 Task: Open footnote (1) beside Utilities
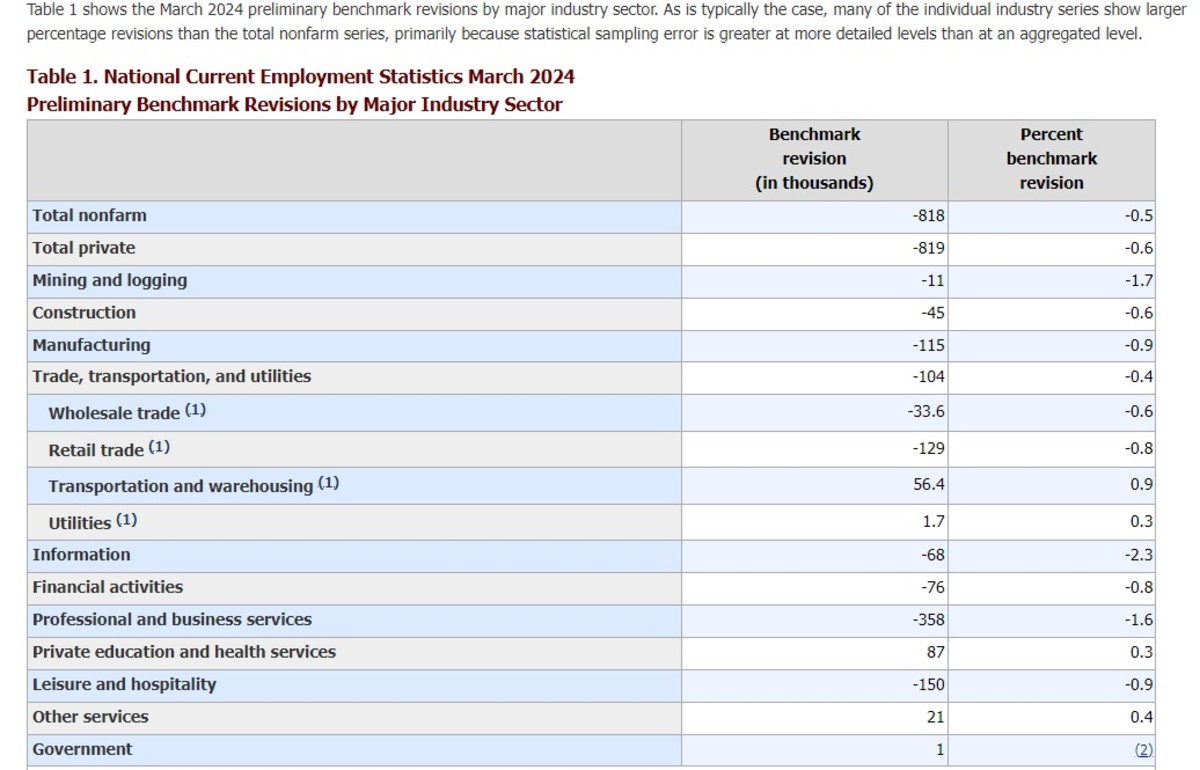pyautogui.click(x=126, y=520)
